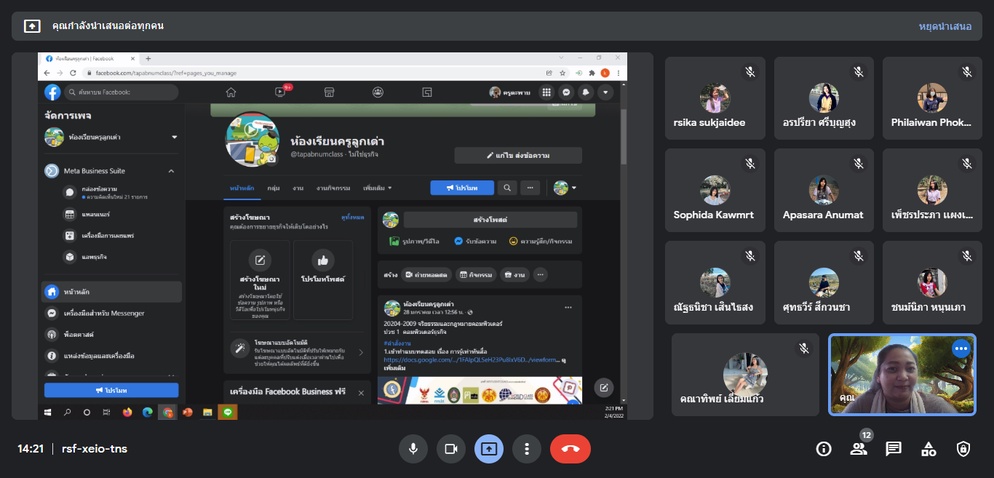Click Philaiwan Phok participant tile
The width and height of the screenshot is (994, 478).
932,98
